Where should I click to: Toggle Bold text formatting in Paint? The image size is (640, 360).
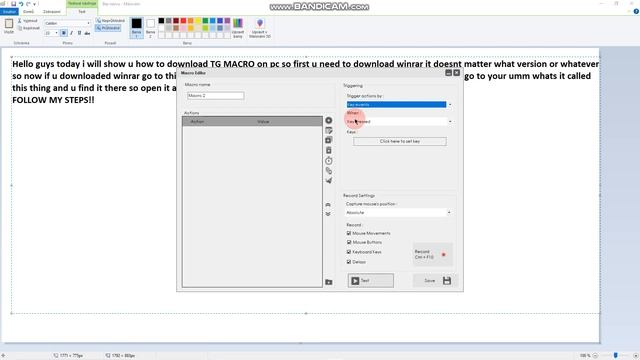(x=64, y=33)
